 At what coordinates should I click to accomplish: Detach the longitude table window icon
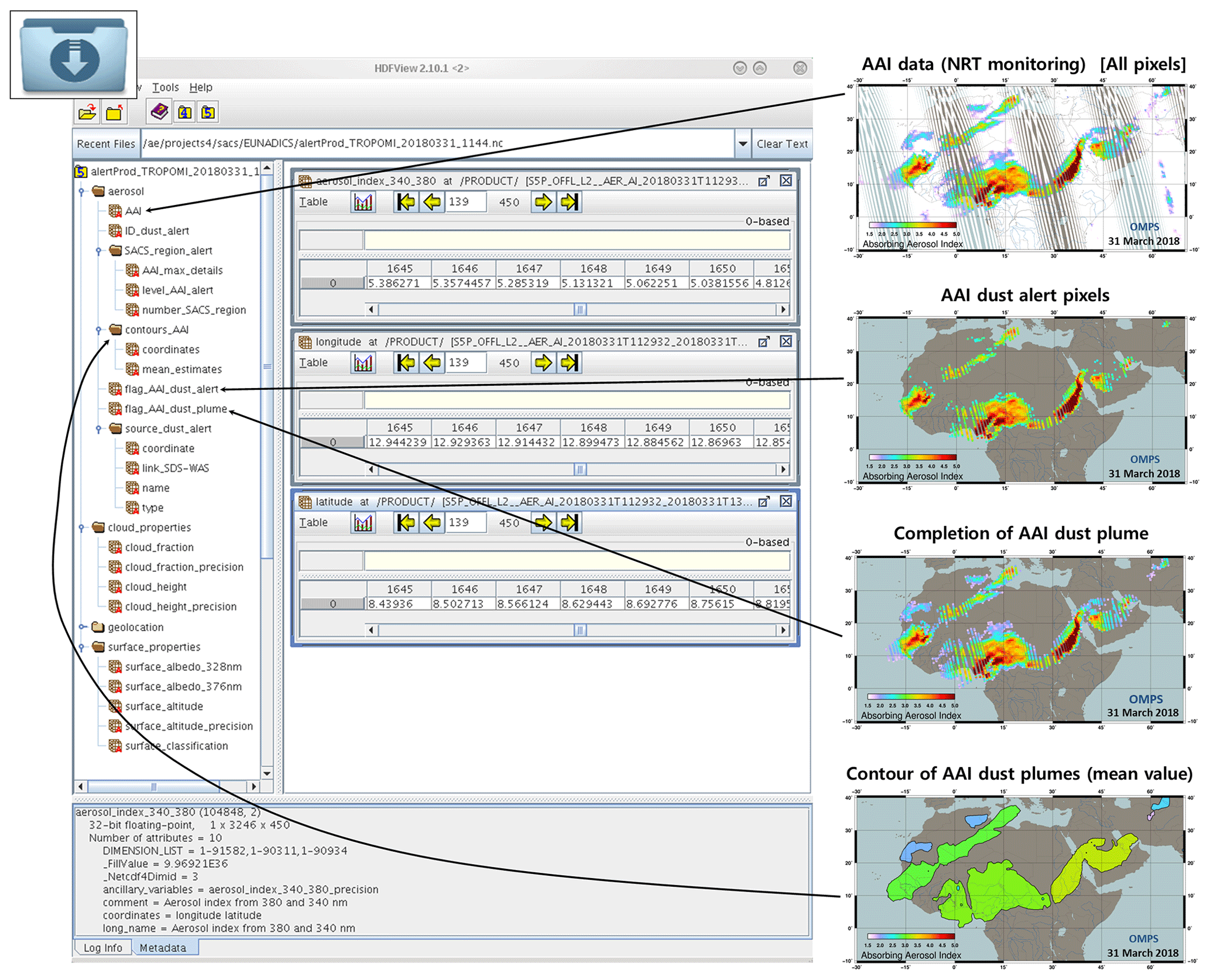point(763,342)
